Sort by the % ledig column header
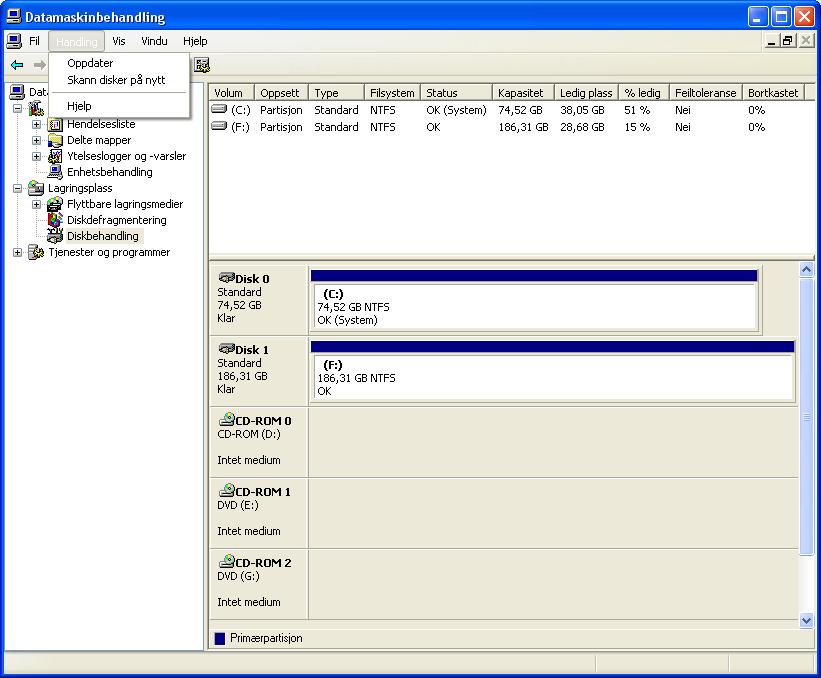 pos(644,93)
